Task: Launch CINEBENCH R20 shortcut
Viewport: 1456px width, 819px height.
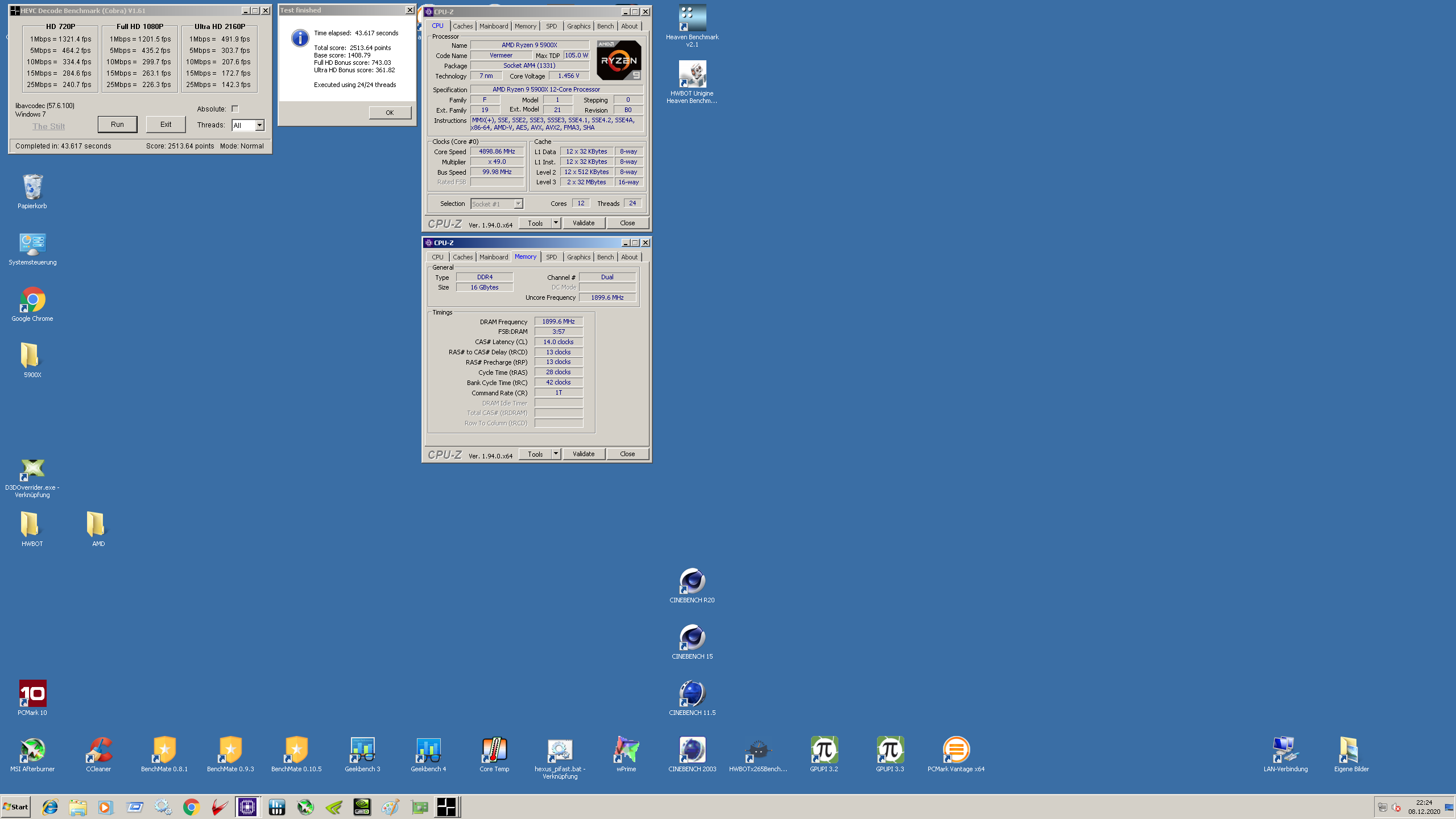Action: pyautogui.click(x=692, y=585)
